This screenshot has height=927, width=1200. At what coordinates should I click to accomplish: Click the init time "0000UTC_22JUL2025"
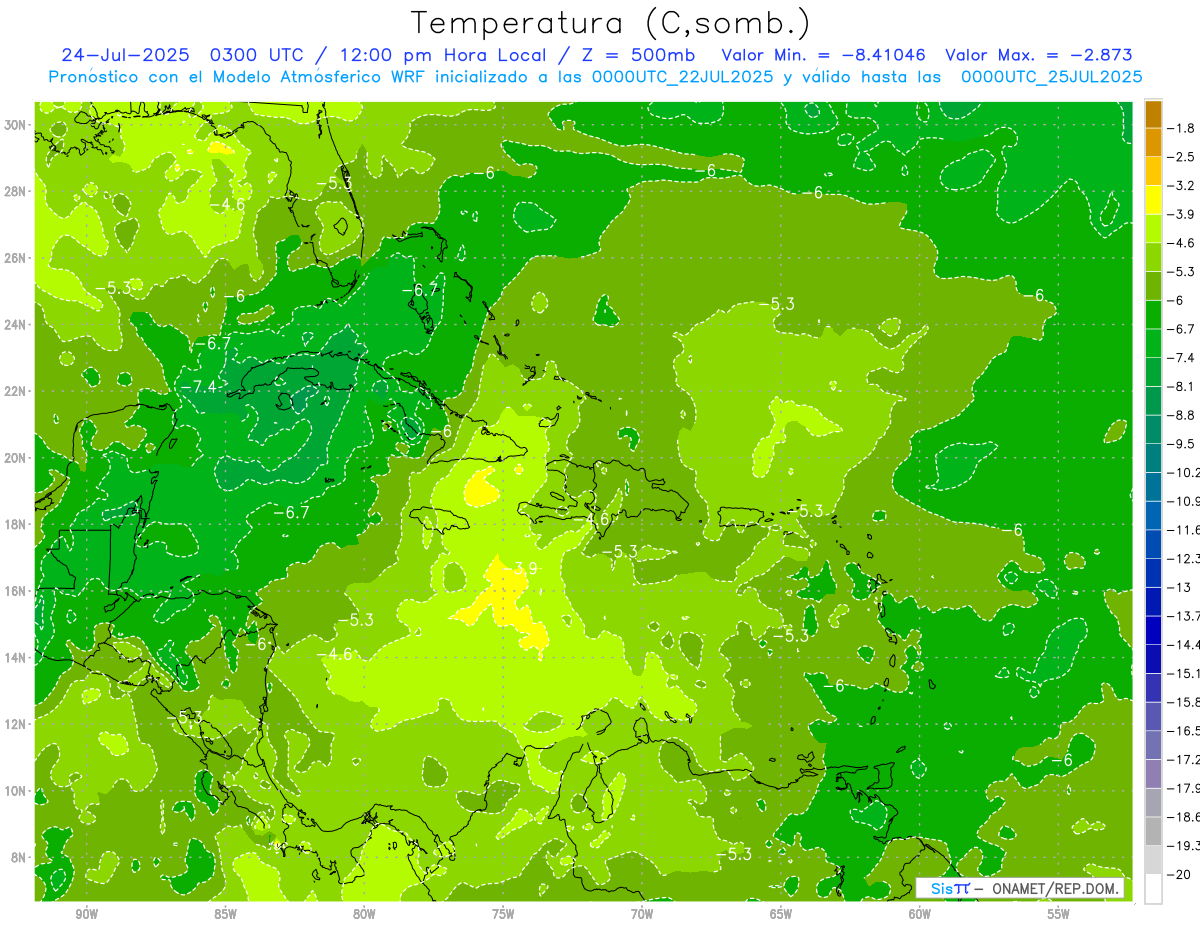(683, 77)
